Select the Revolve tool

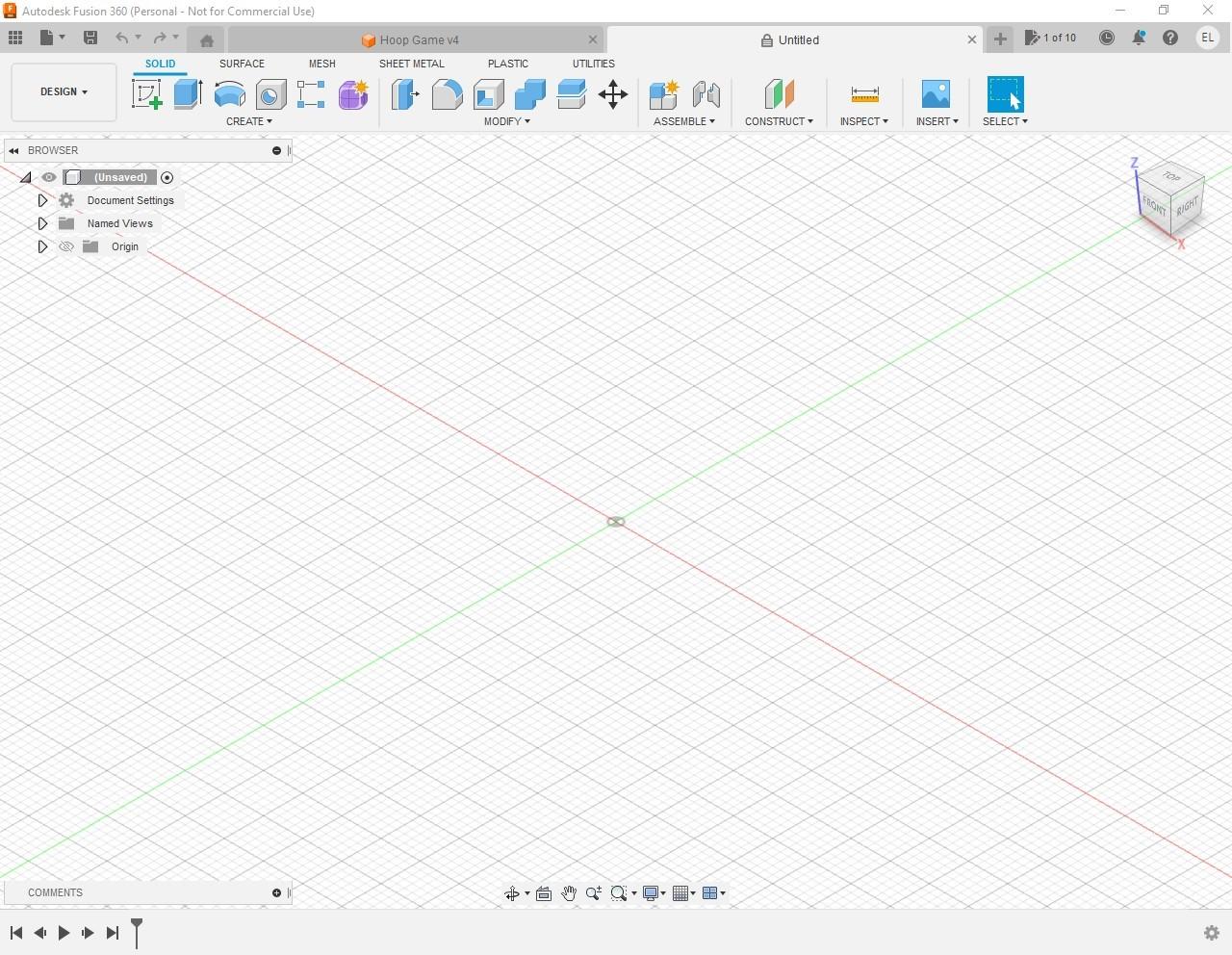tap(230, 94)
